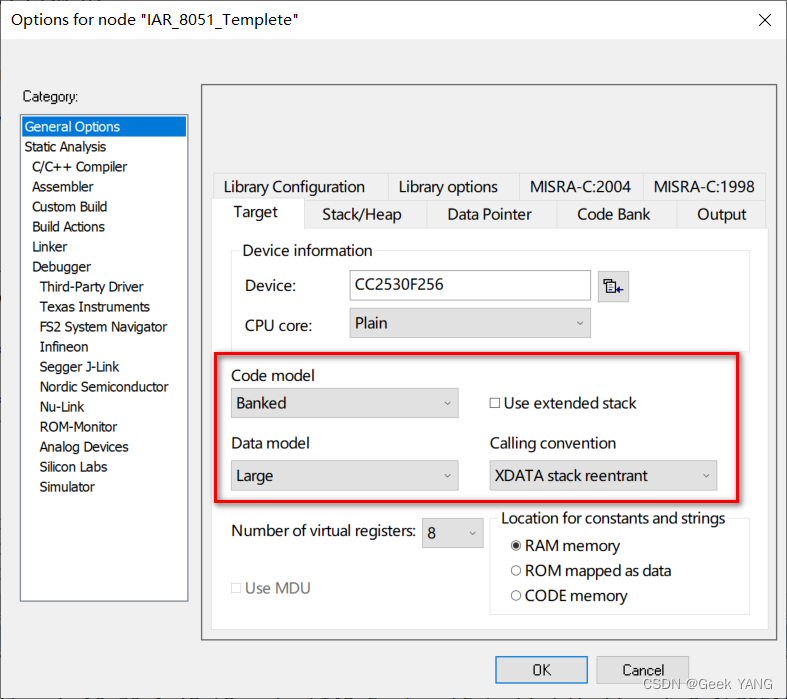This screenshot has width=787, height=699.
Task: Select RAM memory for constants location
Action: [x=515, y=545]
